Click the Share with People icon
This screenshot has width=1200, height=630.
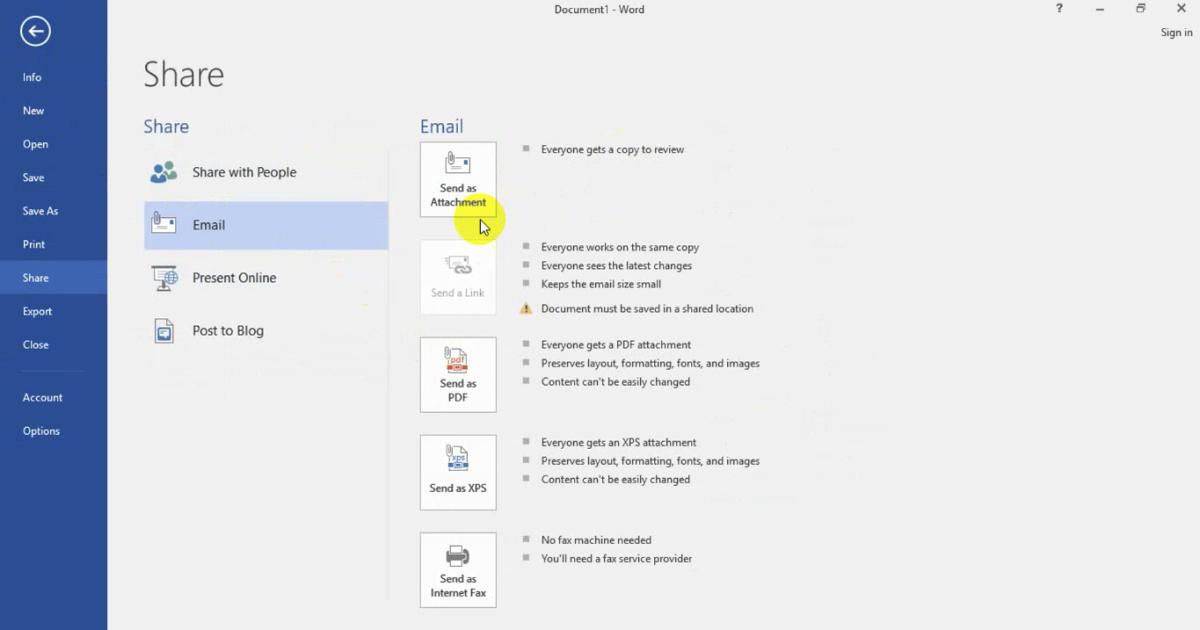[164, 172]
